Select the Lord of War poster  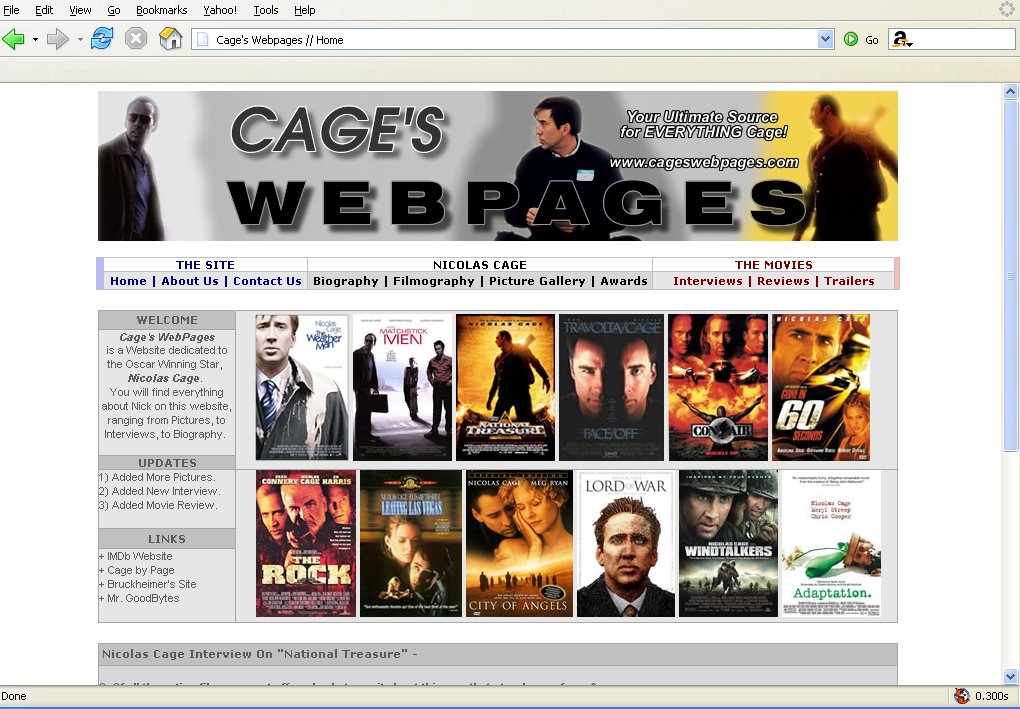point(626,544)
